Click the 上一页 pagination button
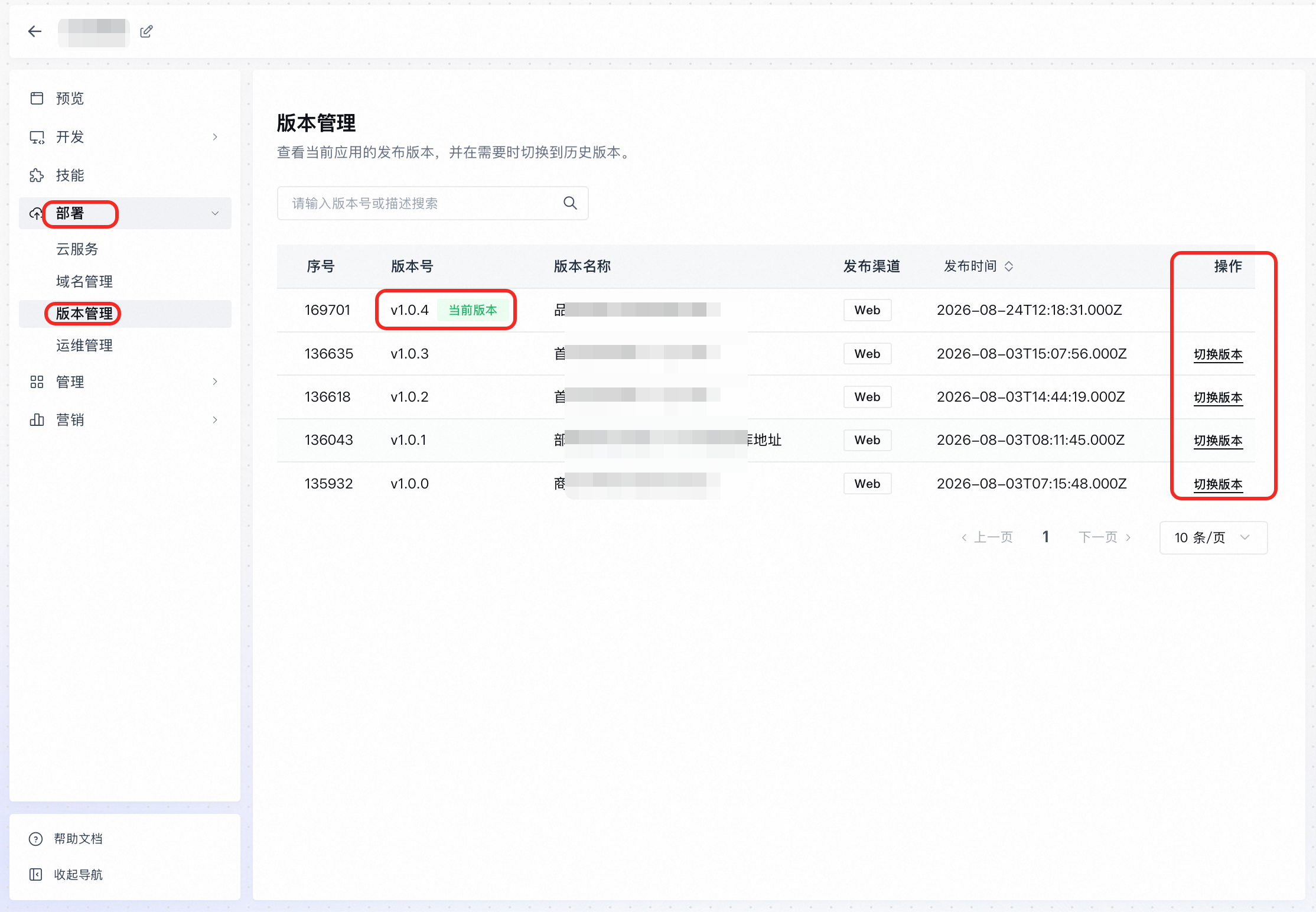This screenshot has width=1316, height=912. (988, 538)
